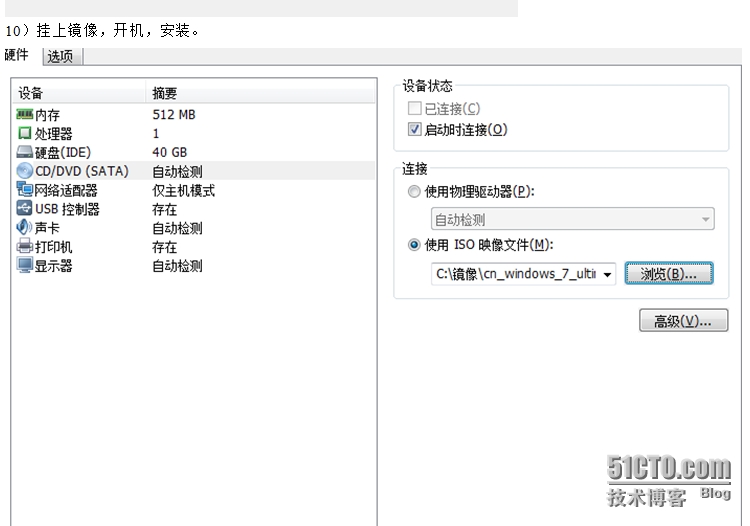Click 自动检测 summary for the CD/DVD row
750x526 pixels.
(177, 171)
